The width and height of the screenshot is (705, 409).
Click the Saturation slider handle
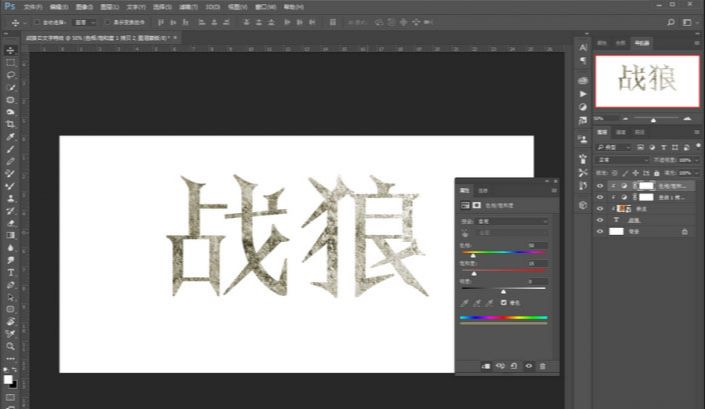coord(474,273)
